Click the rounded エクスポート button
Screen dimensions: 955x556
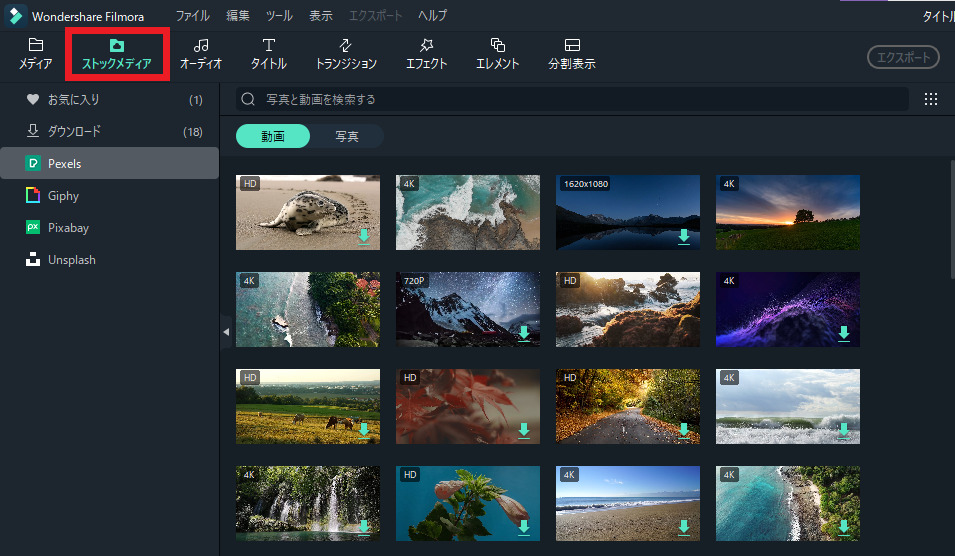(903, 57)
